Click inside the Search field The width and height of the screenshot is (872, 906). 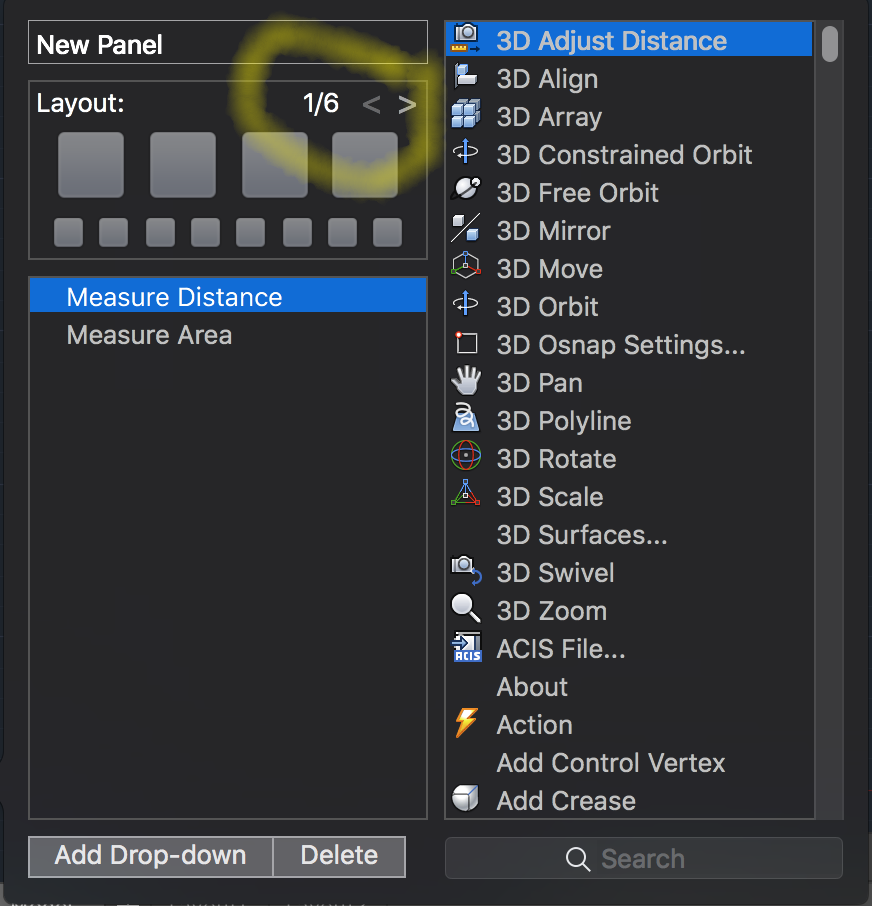pyautogui.click(x=643, y=858)
